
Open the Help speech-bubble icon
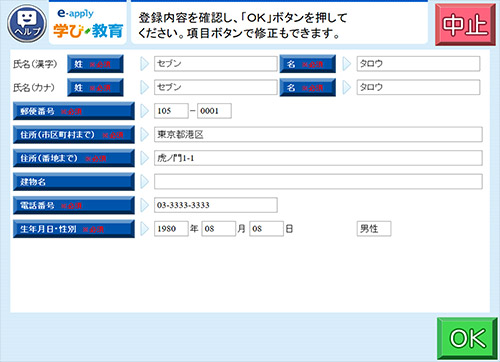[27, 23]
